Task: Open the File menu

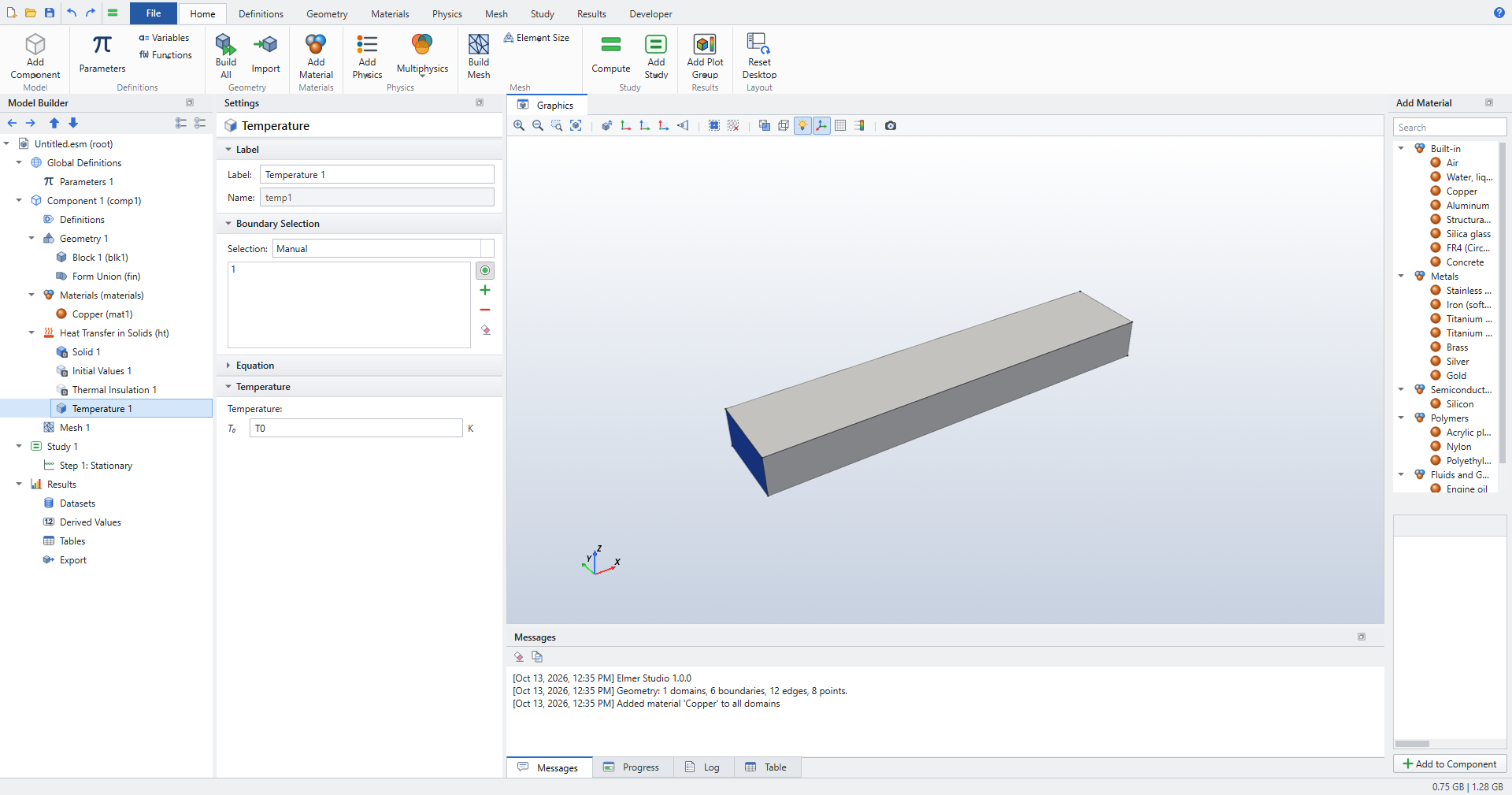Action: click(154, 13)
